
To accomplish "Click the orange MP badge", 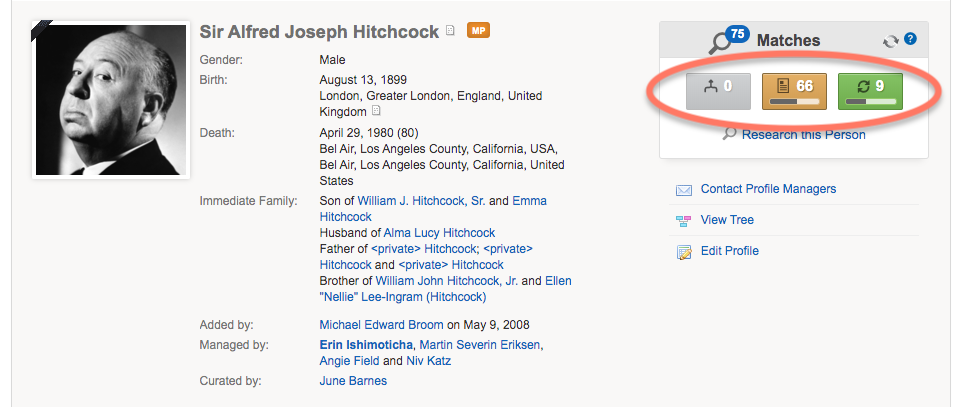I will tap(478, 30).
